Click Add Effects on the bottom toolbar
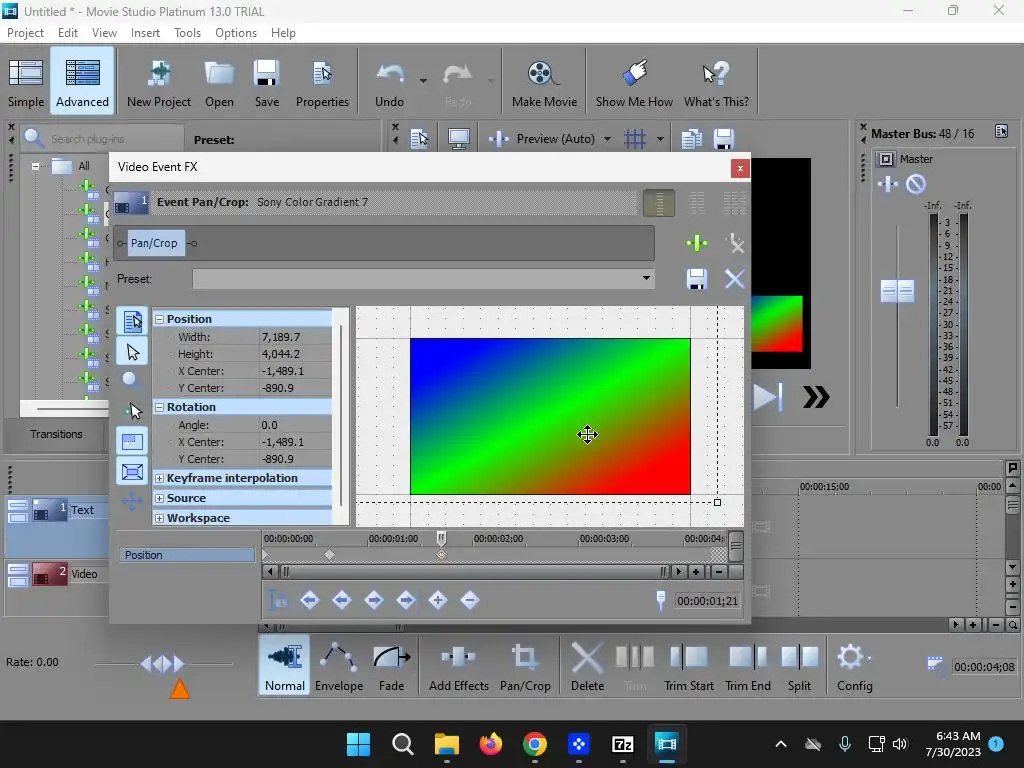The width and height of the screenshot is (1024, 768). [458, 667]
